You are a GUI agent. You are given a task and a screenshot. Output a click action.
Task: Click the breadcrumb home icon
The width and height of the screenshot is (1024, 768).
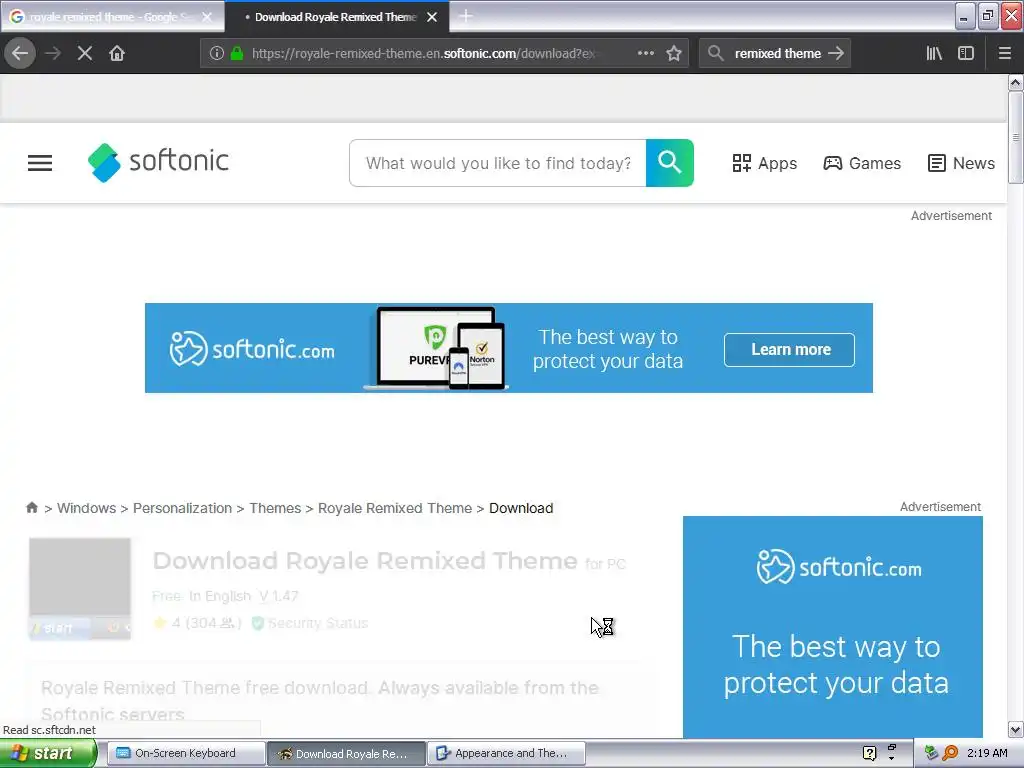[x=31, y=507]
